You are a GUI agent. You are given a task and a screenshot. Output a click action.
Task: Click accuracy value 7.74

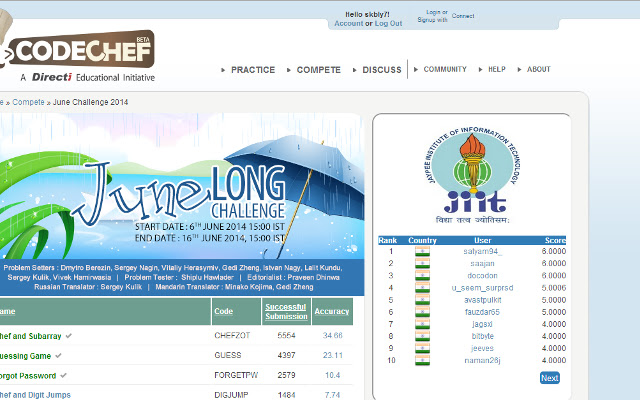click(333, 395)
